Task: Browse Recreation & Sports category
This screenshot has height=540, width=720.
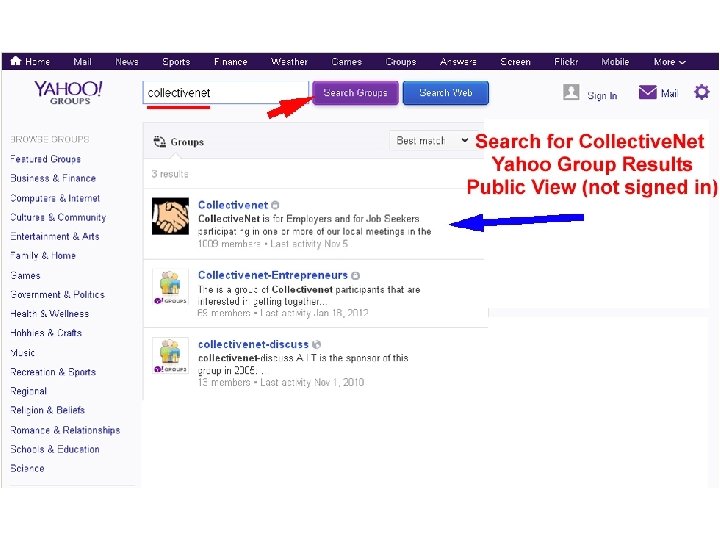Action: tap(53, 371)
